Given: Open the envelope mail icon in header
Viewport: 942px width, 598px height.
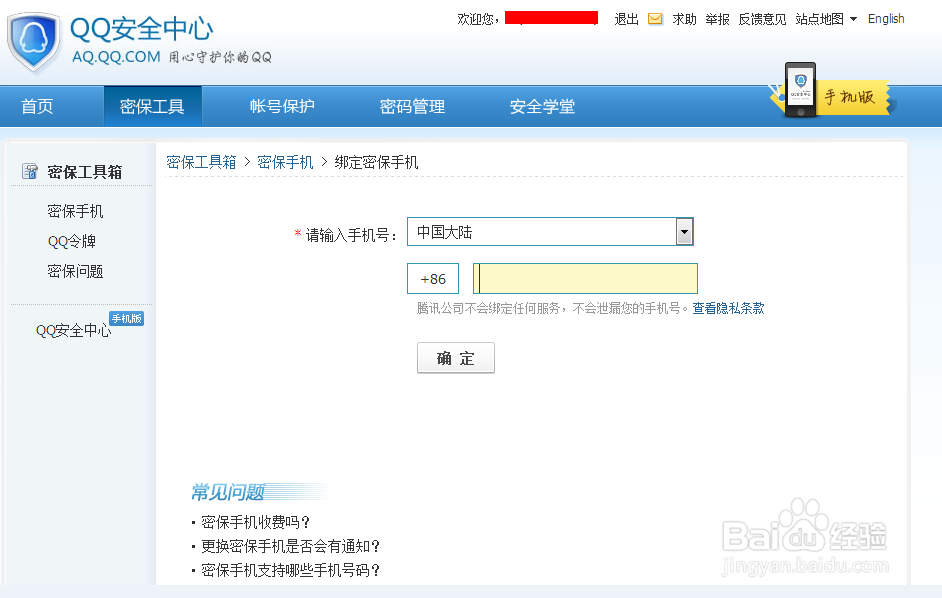Looking at the screenshot, I should [655, 19].
